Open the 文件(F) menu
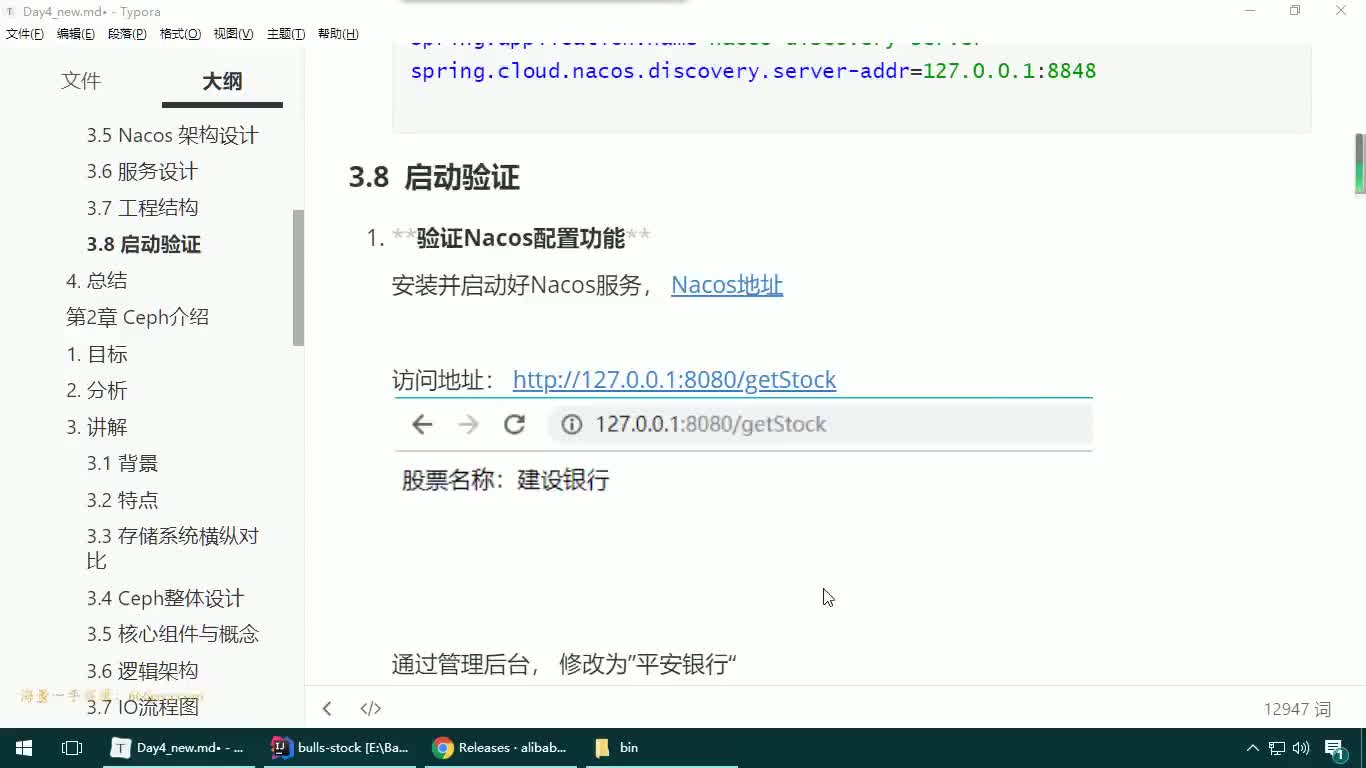The height and width of the screenshot is (768, 1366). tap(25, 34)
